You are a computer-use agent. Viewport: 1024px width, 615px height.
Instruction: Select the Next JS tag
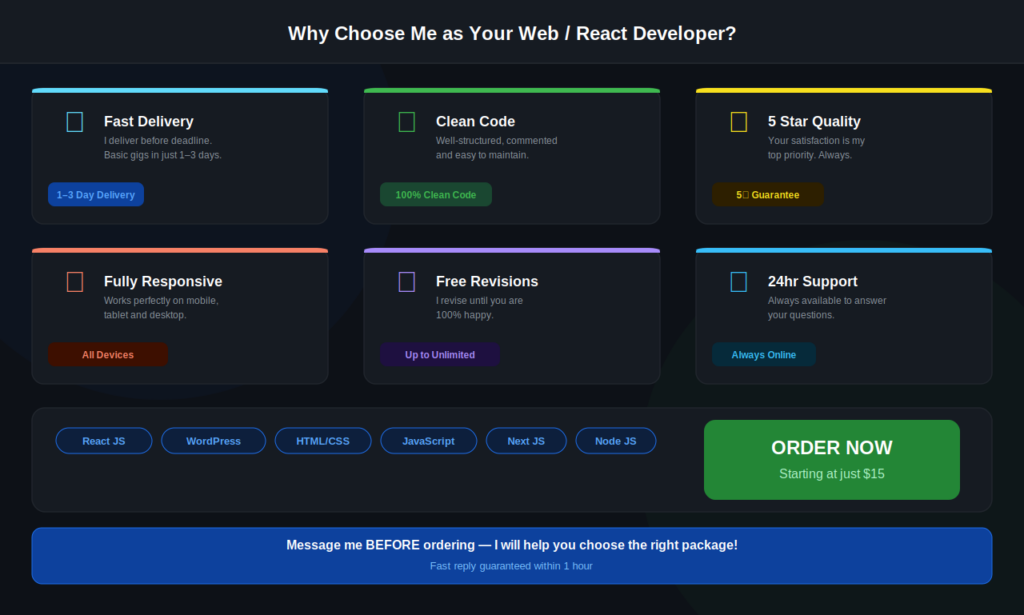pyautogui.click(x=526, y=441)
